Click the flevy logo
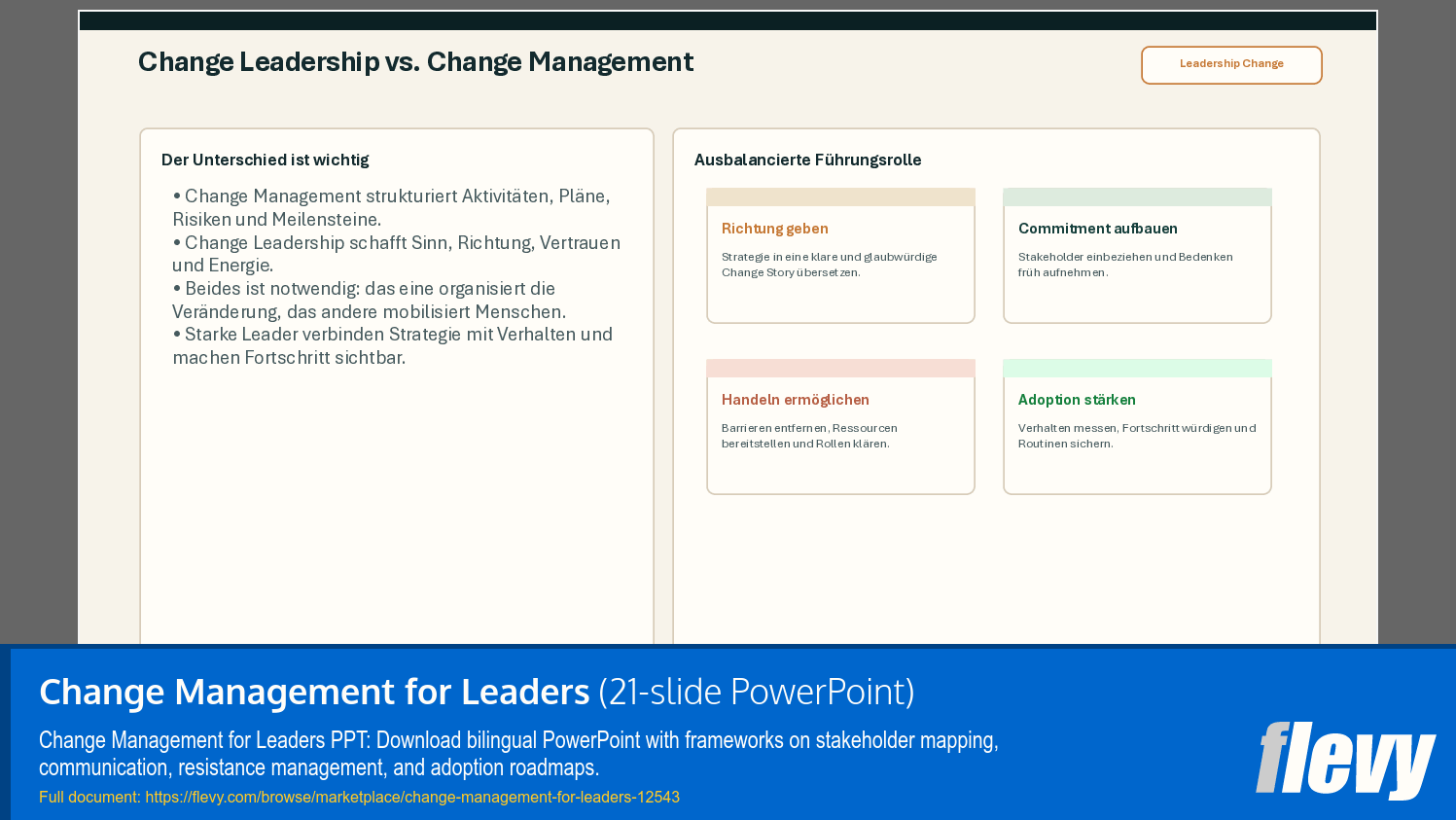Image resolution: width=1456 pixels, height=820 pixels. (x=1345, y=760)
